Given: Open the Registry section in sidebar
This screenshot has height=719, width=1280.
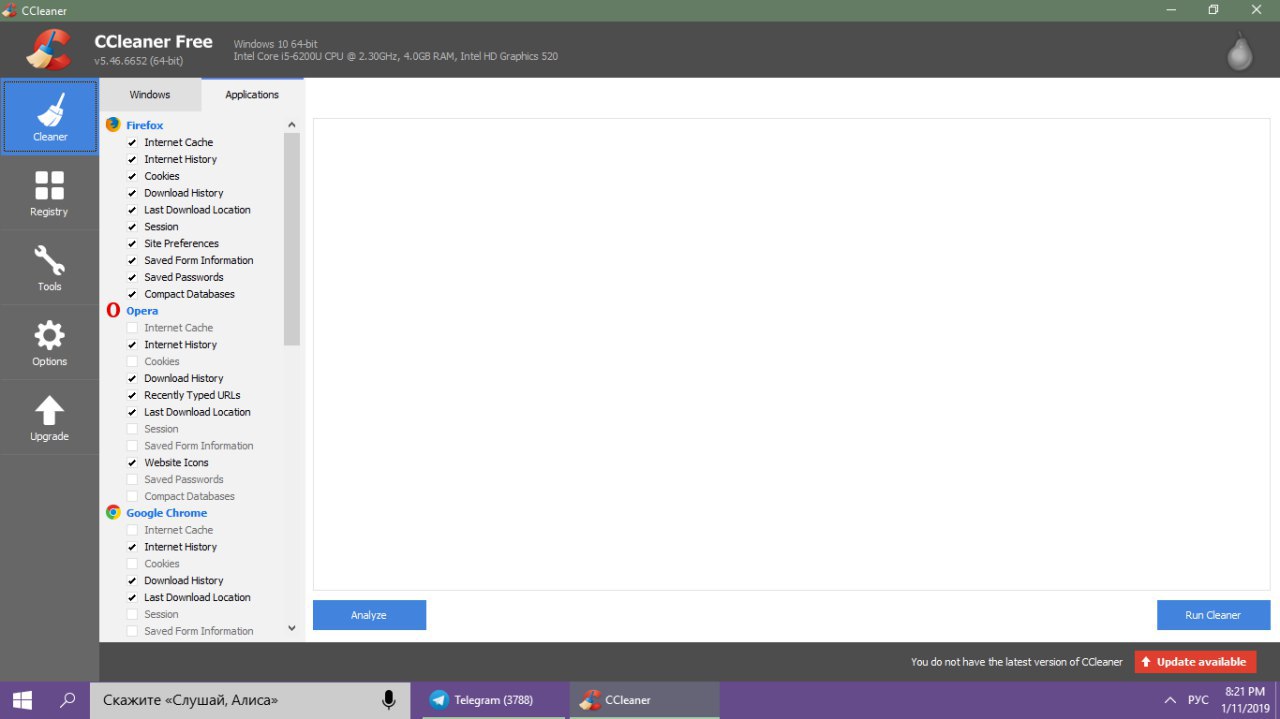Looking at the screenshot, I should click(49, 193).
